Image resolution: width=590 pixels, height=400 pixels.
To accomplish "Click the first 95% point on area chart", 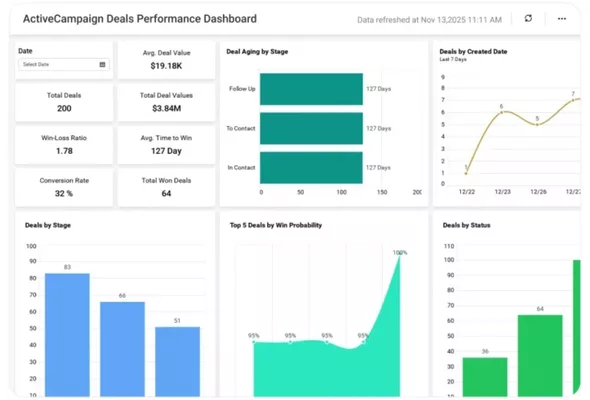I will (x=254, y=342).
